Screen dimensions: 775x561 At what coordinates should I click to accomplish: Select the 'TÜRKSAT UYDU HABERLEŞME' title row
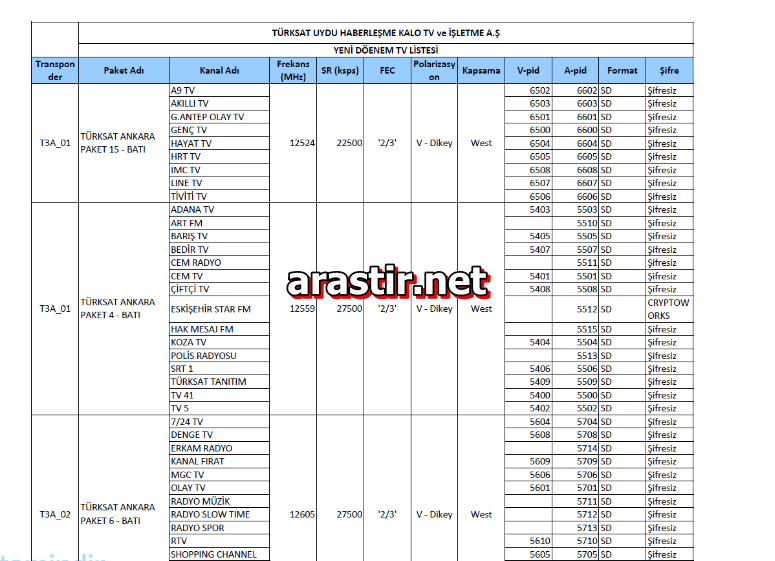386,33
